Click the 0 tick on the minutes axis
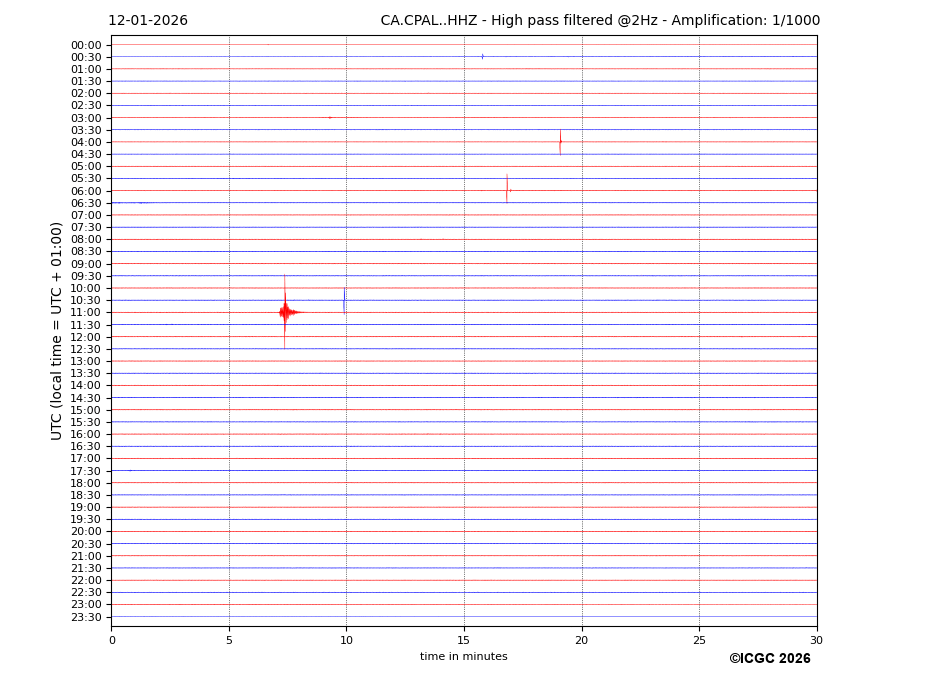 point(112,640)
